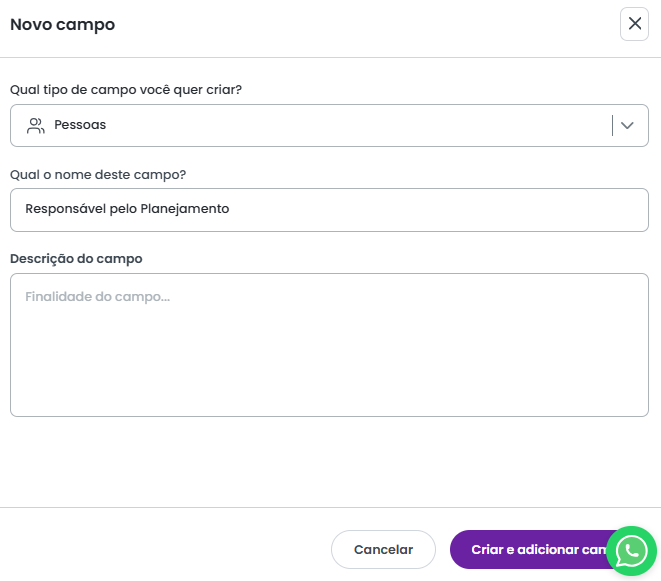Click the Cancelar button

[x=383, y=549]
